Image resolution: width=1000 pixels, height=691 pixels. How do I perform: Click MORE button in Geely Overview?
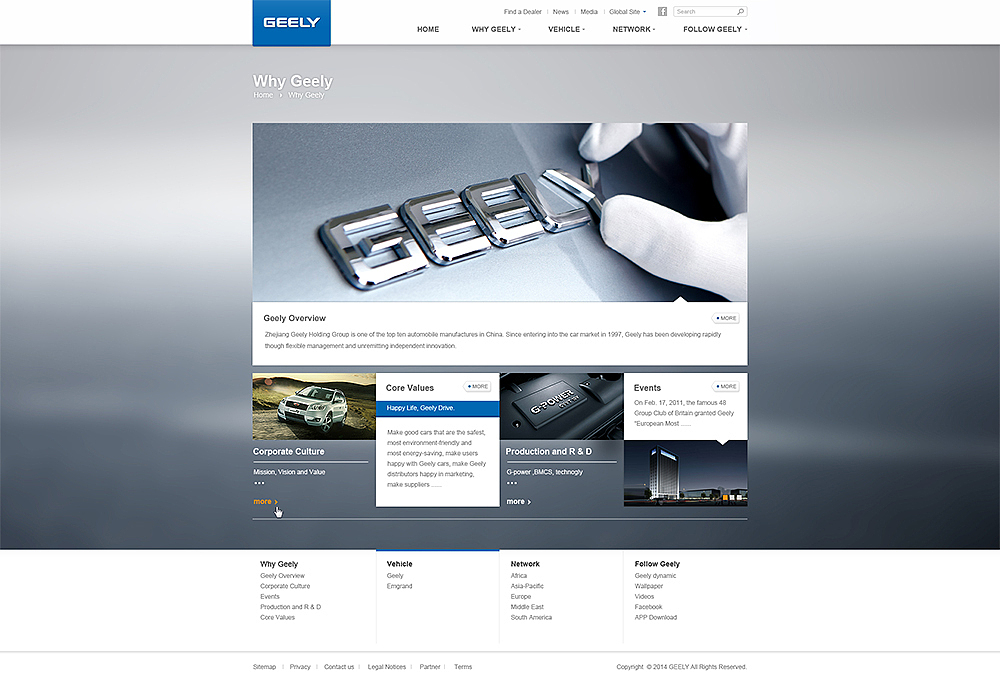[x=726, y=318]
